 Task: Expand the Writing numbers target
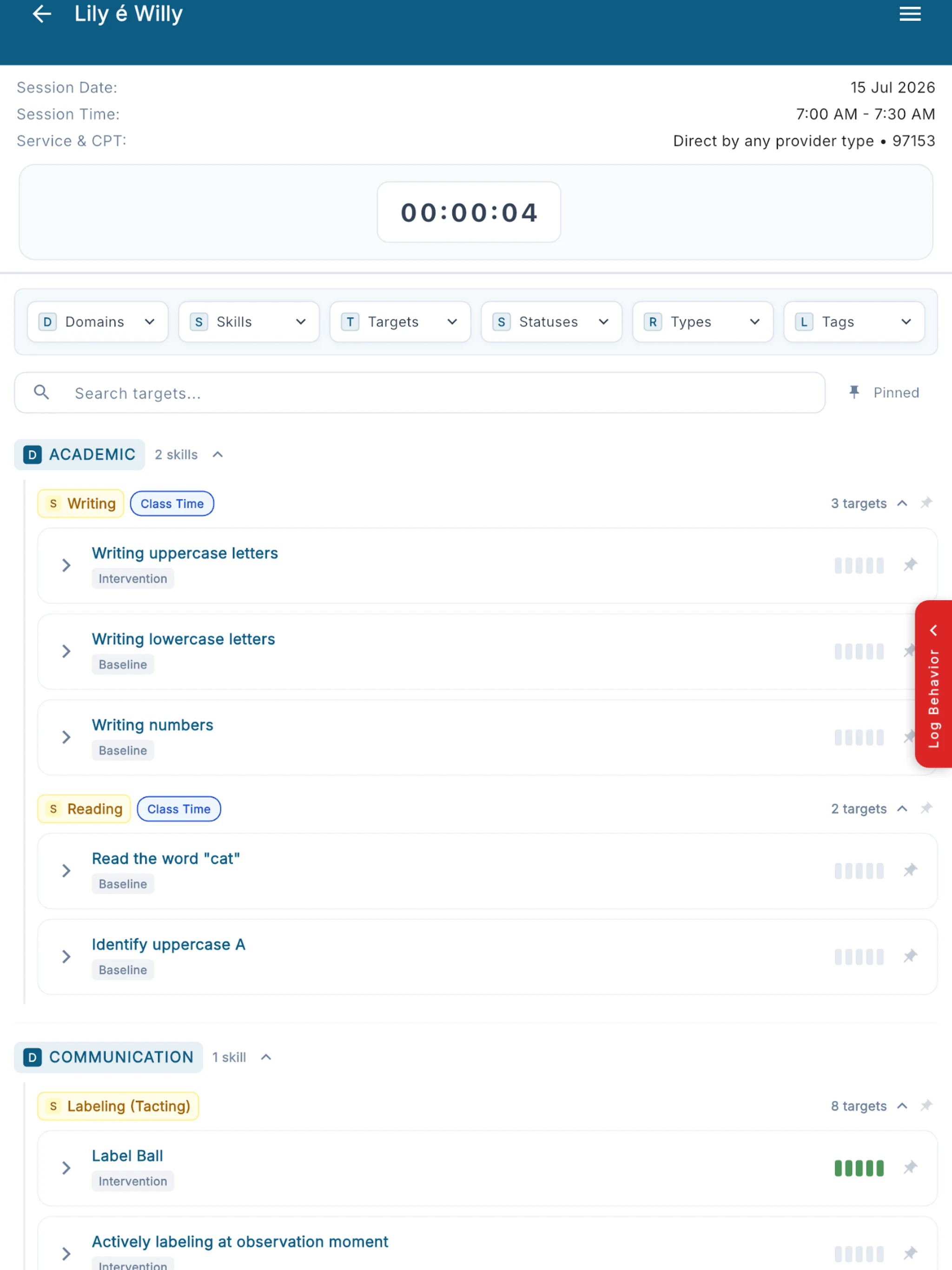click(66, 737)
